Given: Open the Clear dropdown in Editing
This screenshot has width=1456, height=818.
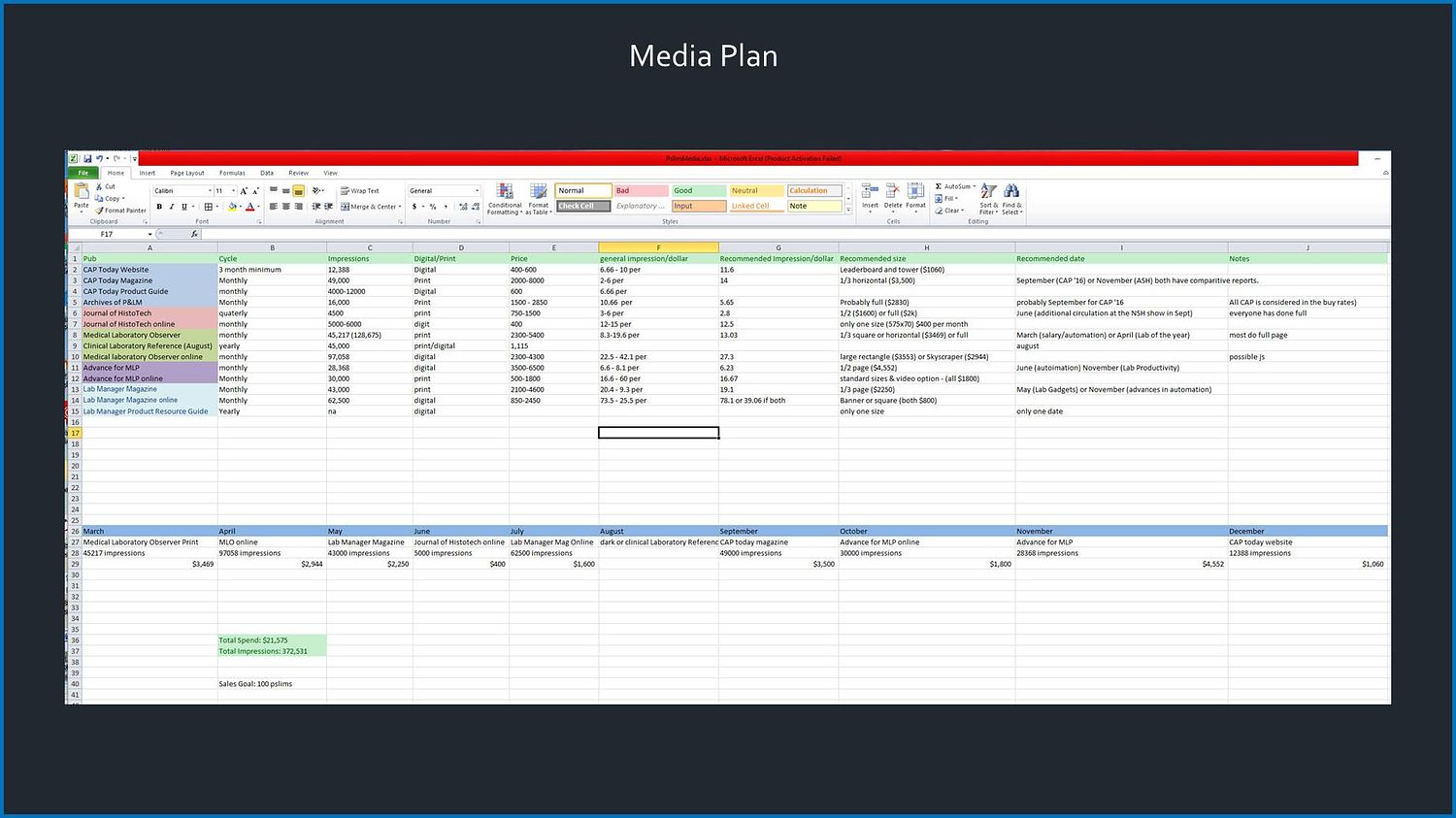Looking at the screenshot, I should [x=950, y=211].
